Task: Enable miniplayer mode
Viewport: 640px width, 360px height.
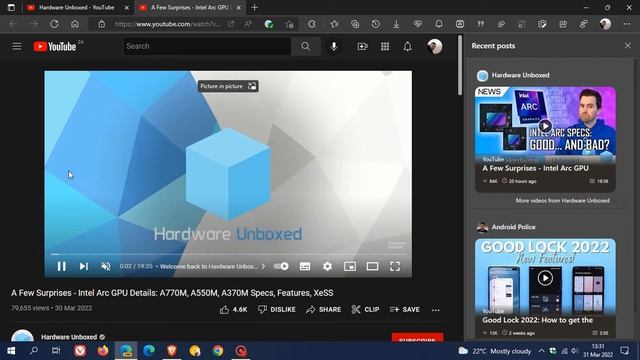Action: click(x=350, y=267)
